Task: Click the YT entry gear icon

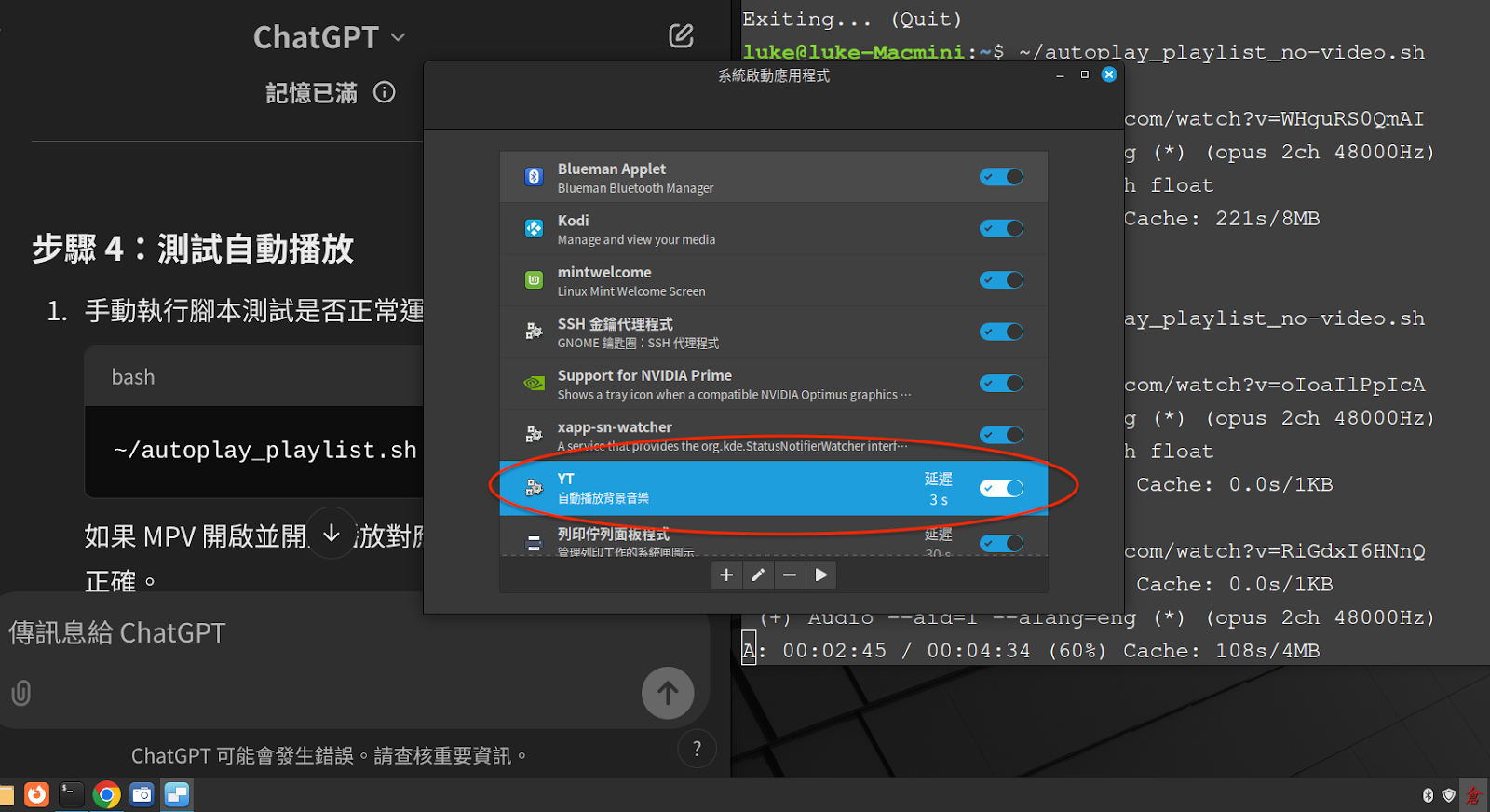Action: tap(534, 488)
